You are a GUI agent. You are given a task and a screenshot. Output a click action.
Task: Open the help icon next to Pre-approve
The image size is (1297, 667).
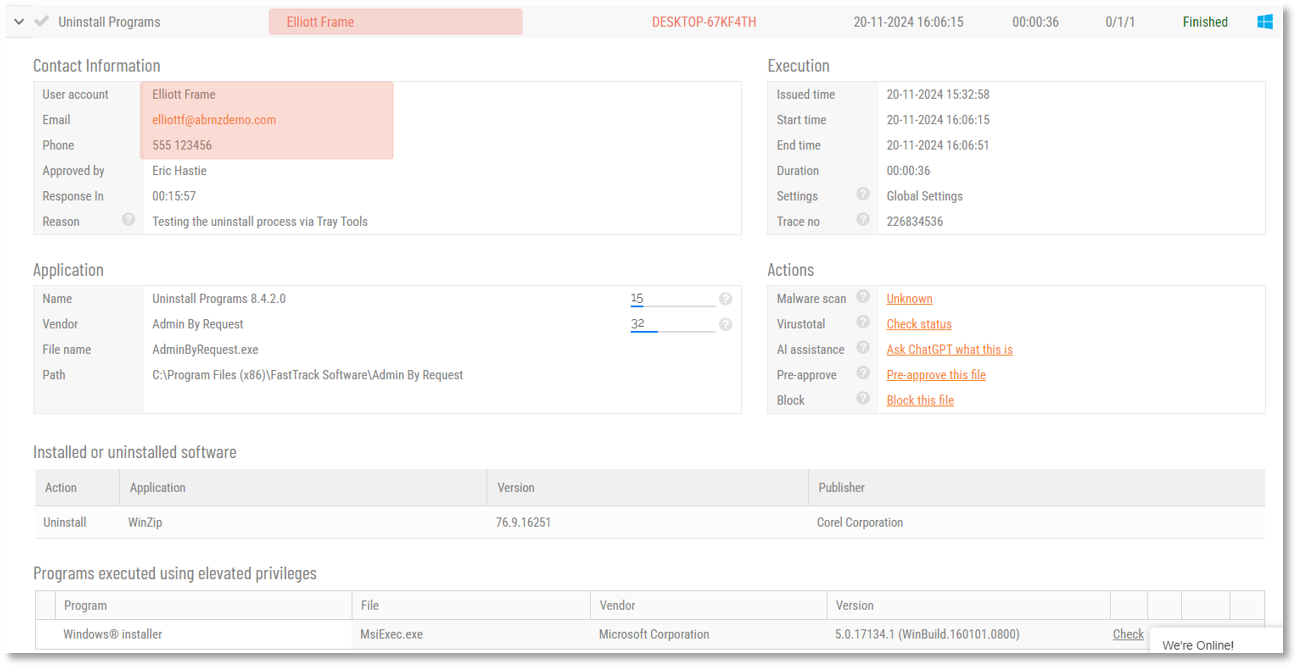862,373
